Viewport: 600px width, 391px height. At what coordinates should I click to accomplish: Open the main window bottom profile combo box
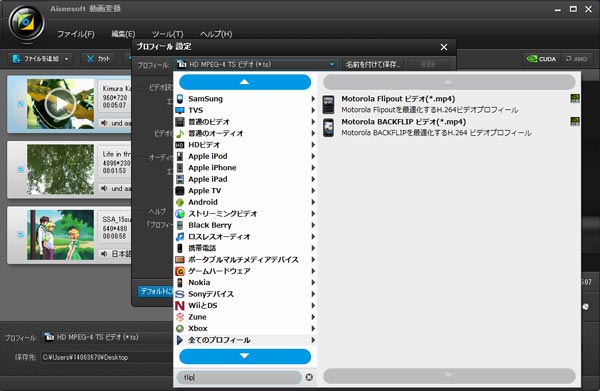107,337
